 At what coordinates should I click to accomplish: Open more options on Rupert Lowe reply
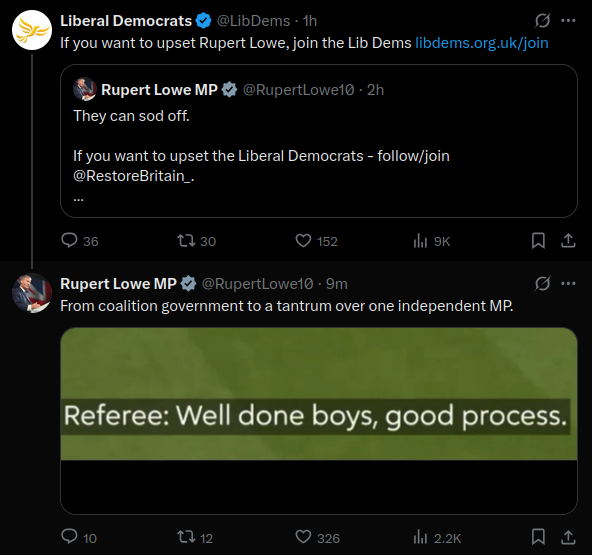pos(568,284)
